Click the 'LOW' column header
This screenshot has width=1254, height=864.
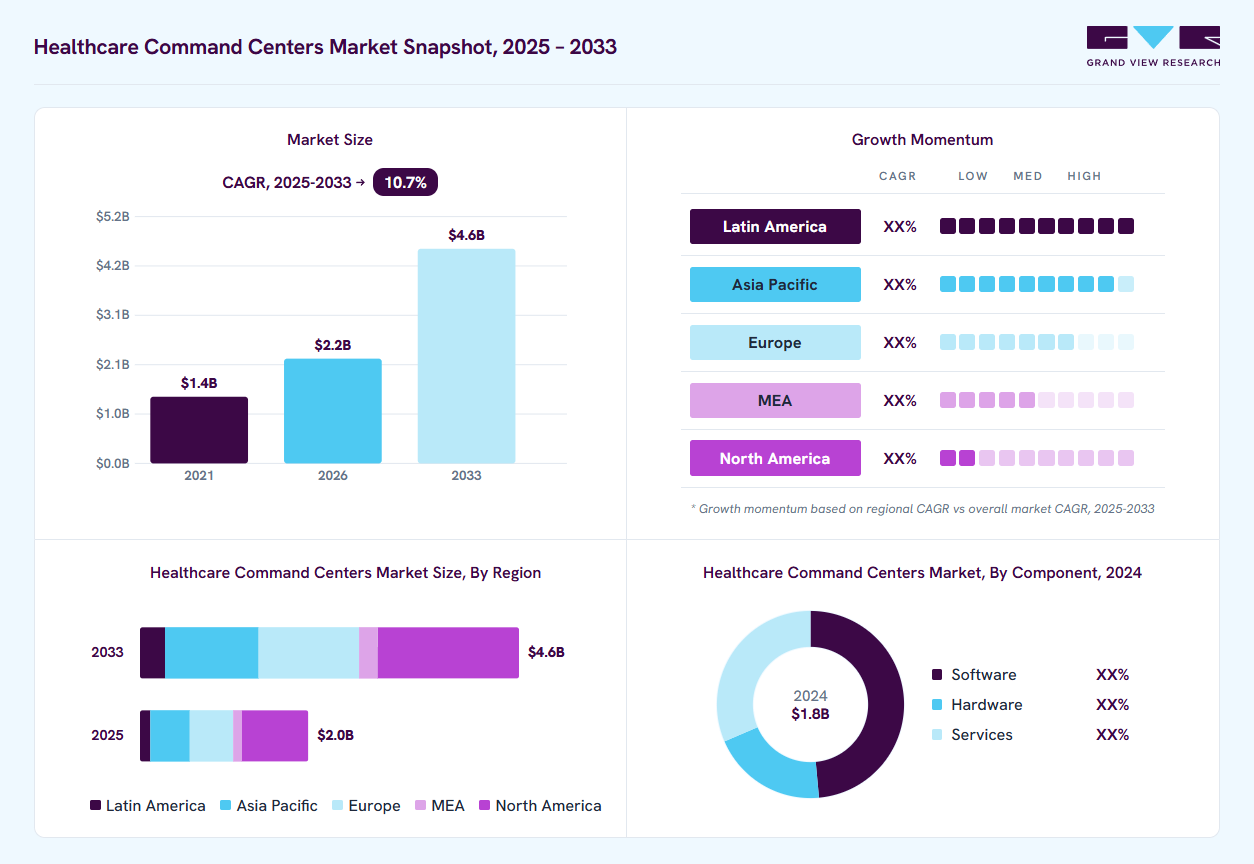pos(973,176)
